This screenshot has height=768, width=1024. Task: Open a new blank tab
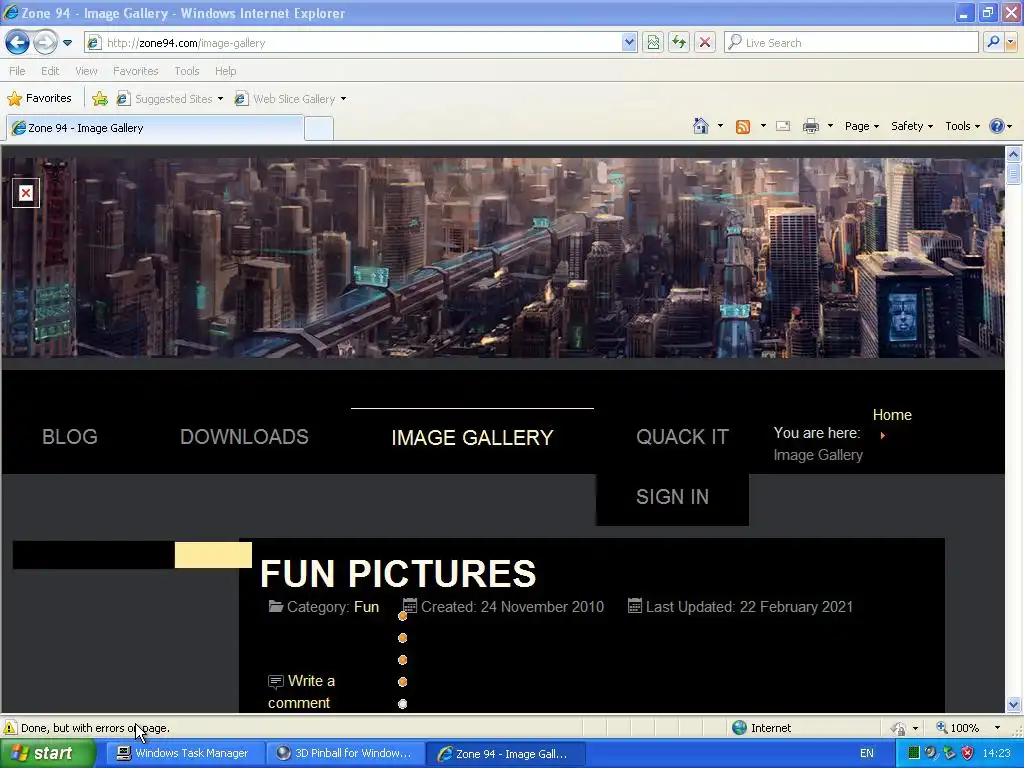tap(319, 129)
